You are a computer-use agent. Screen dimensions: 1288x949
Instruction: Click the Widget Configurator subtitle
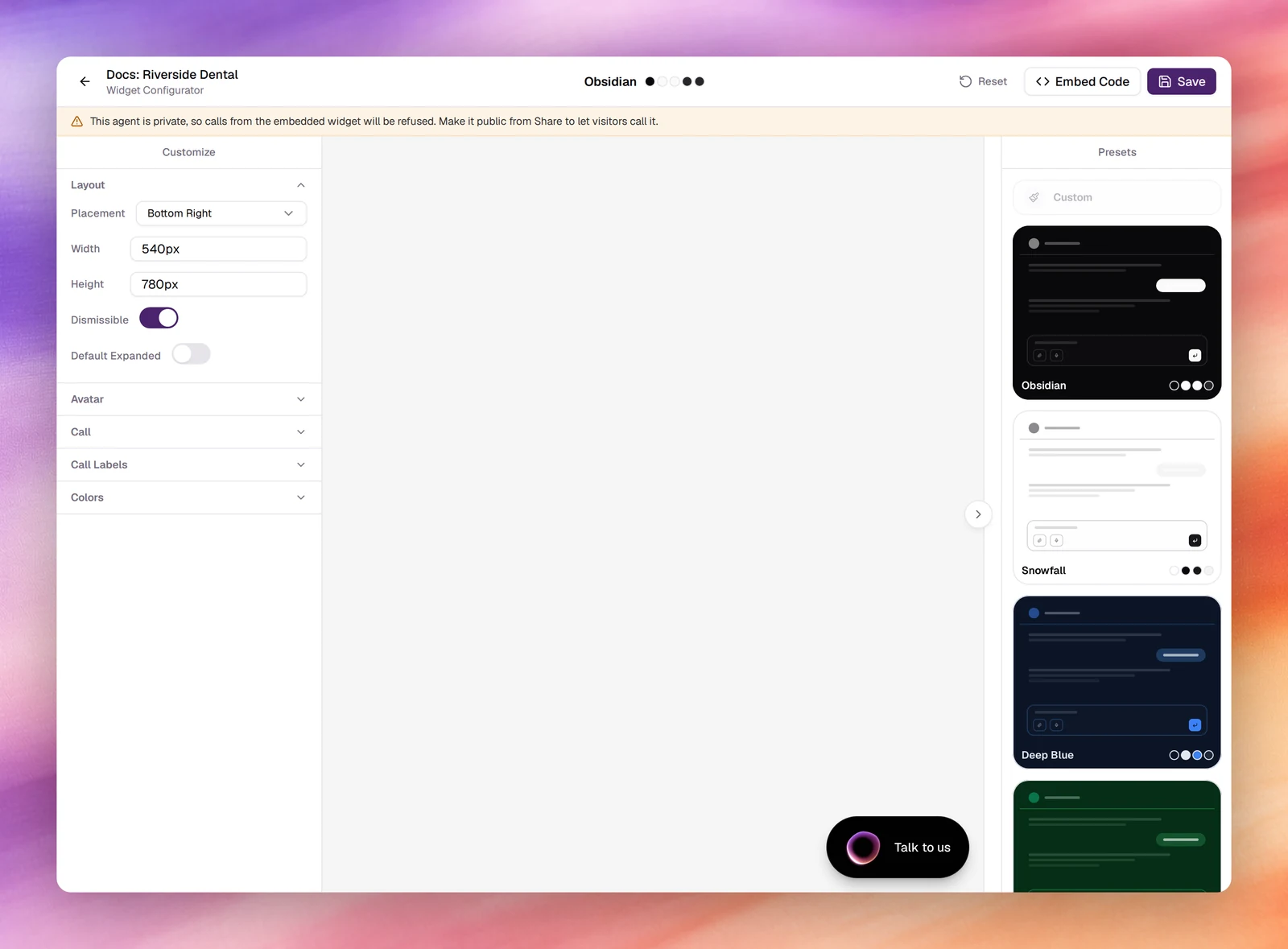click(155, 90)
